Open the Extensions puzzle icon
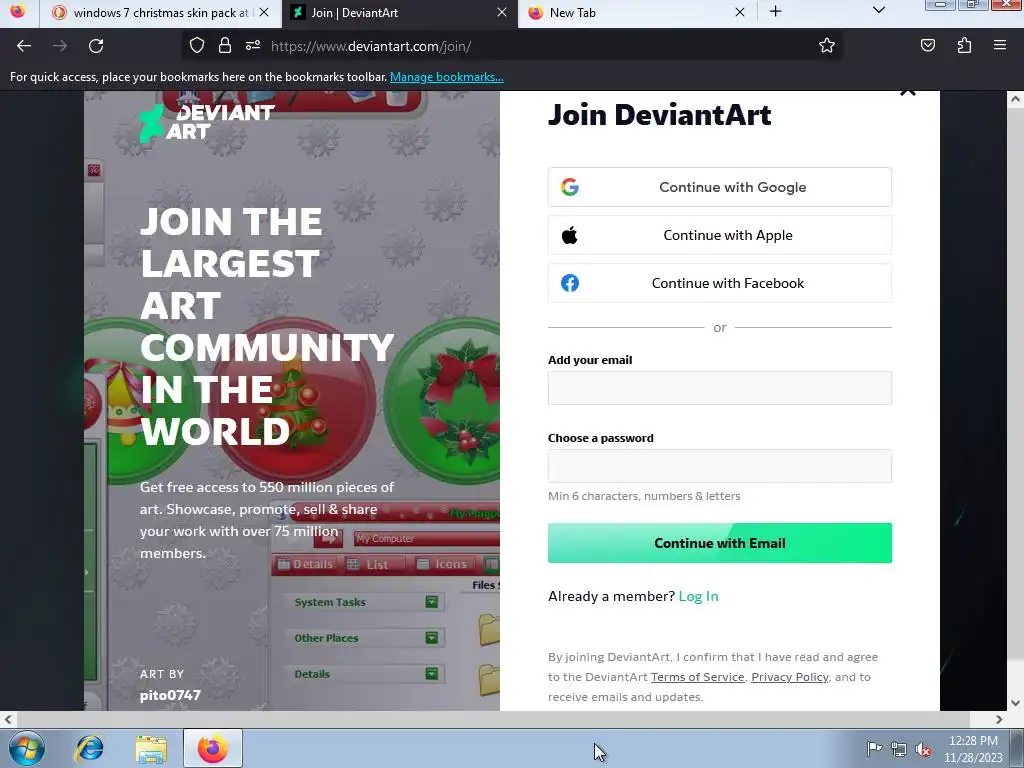This screenshot has height=768, width=1024. point(964,46)
